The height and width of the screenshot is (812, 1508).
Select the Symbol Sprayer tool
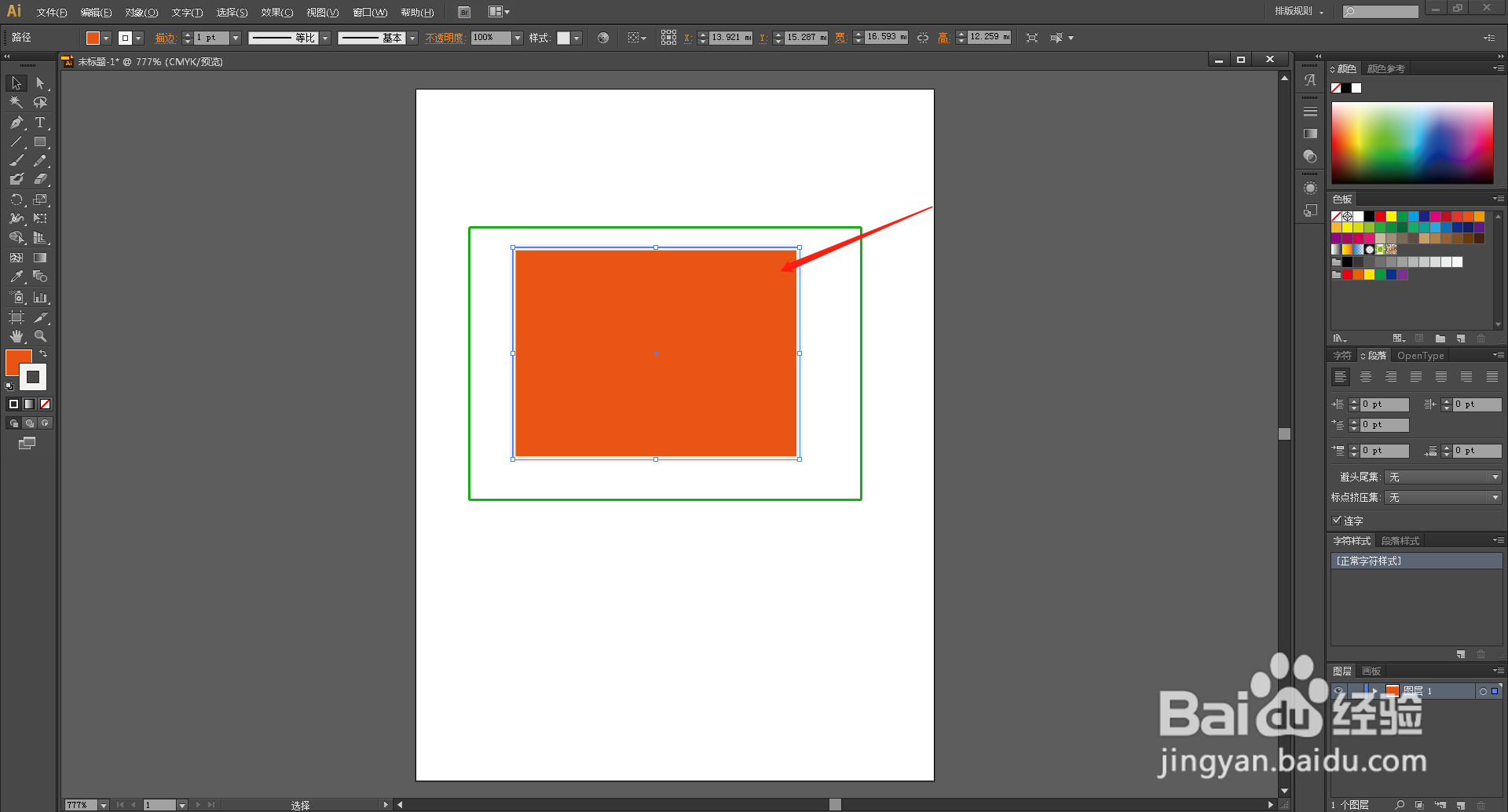[16, 298]
